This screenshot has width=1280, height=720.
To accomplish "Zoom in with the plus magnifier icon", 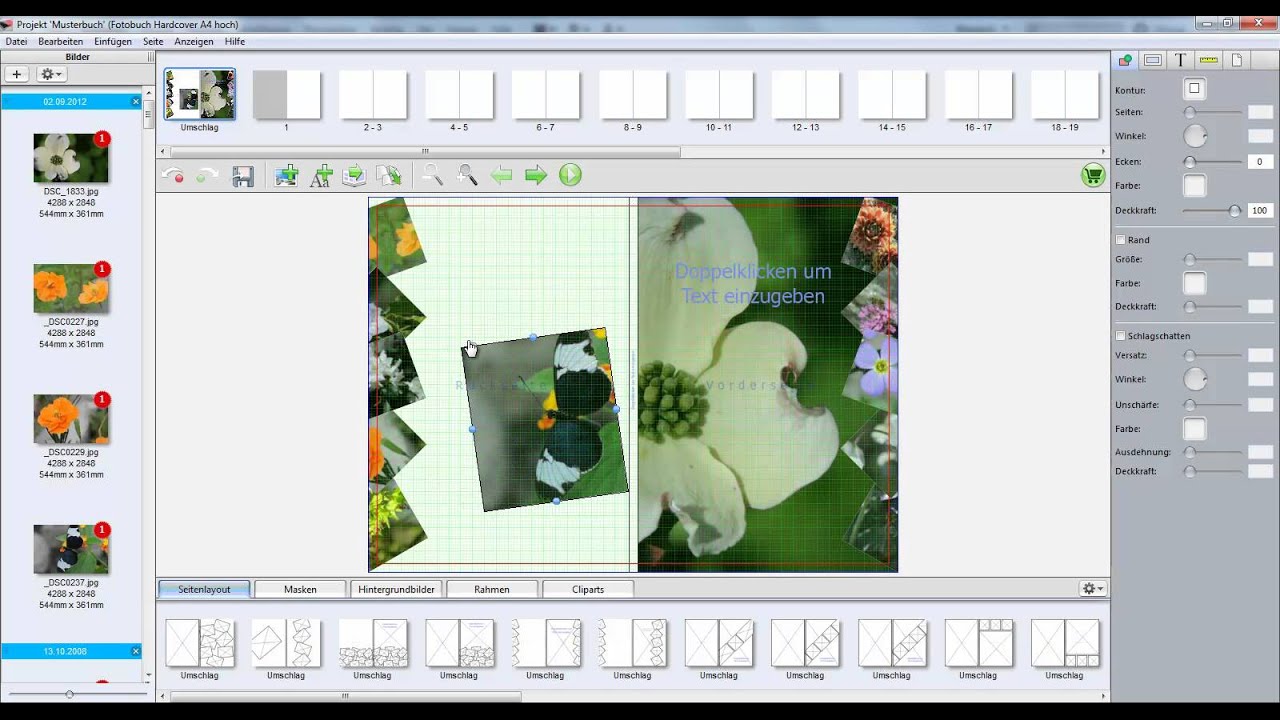I will click(467, 175).
